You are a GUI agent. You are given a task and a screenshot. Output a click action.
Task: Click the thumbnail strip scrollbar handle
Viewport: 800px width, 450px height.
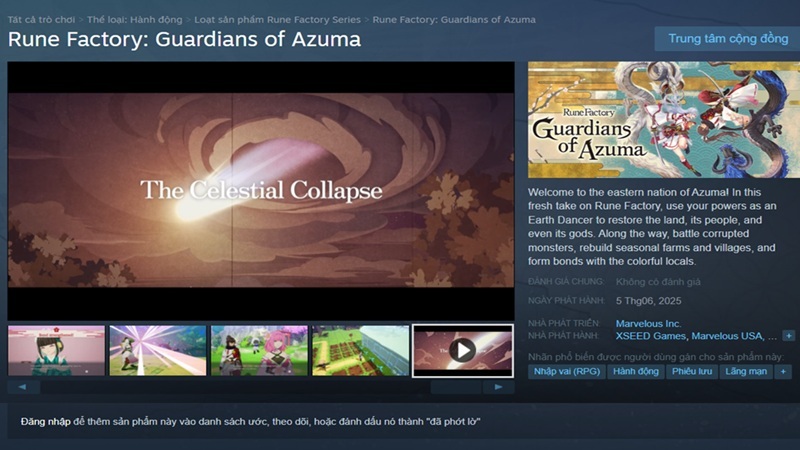(456, 387)
